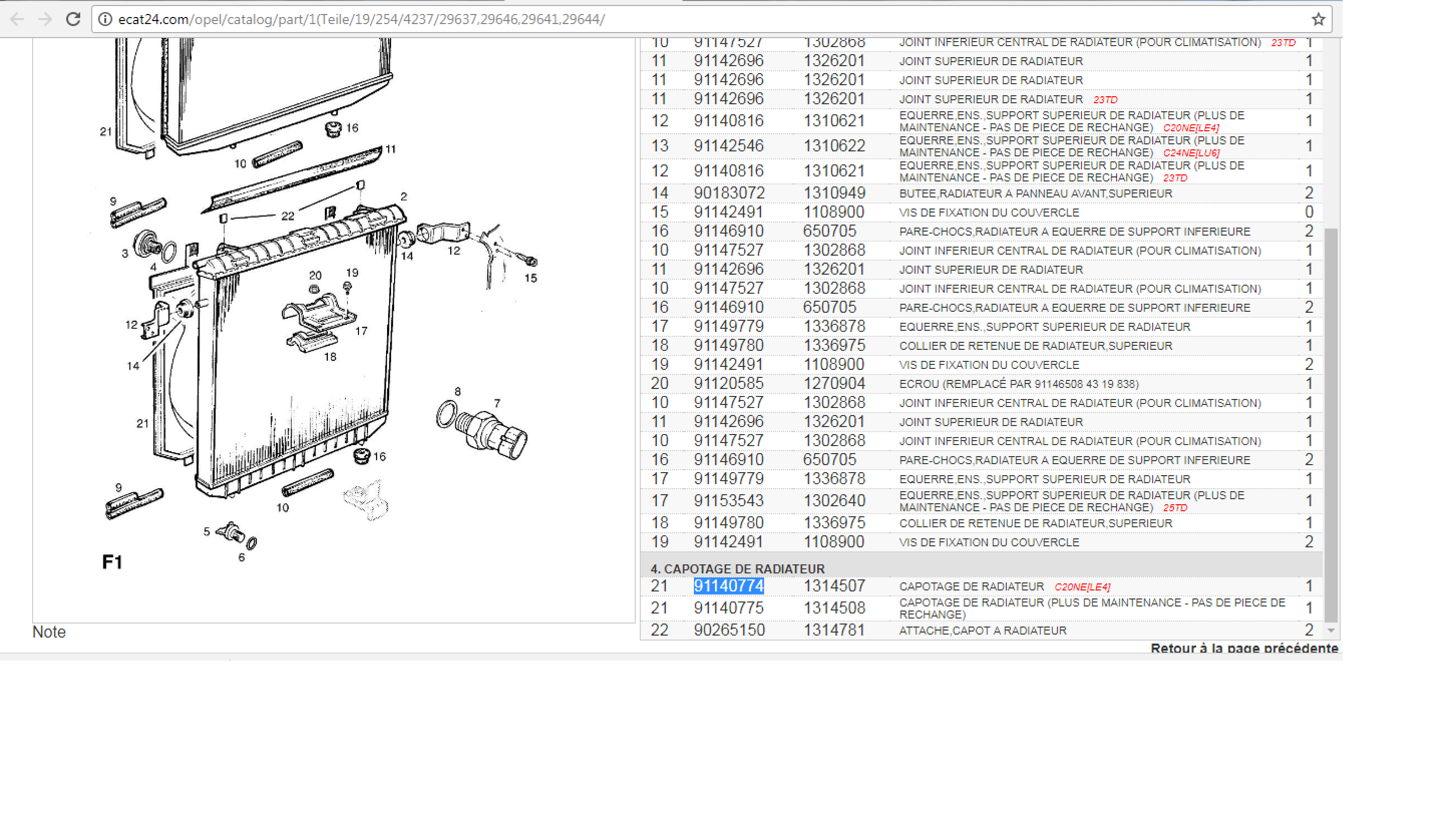Click the site info icon in address bar
Screen dimensions: 1456x818
[105, 19]
